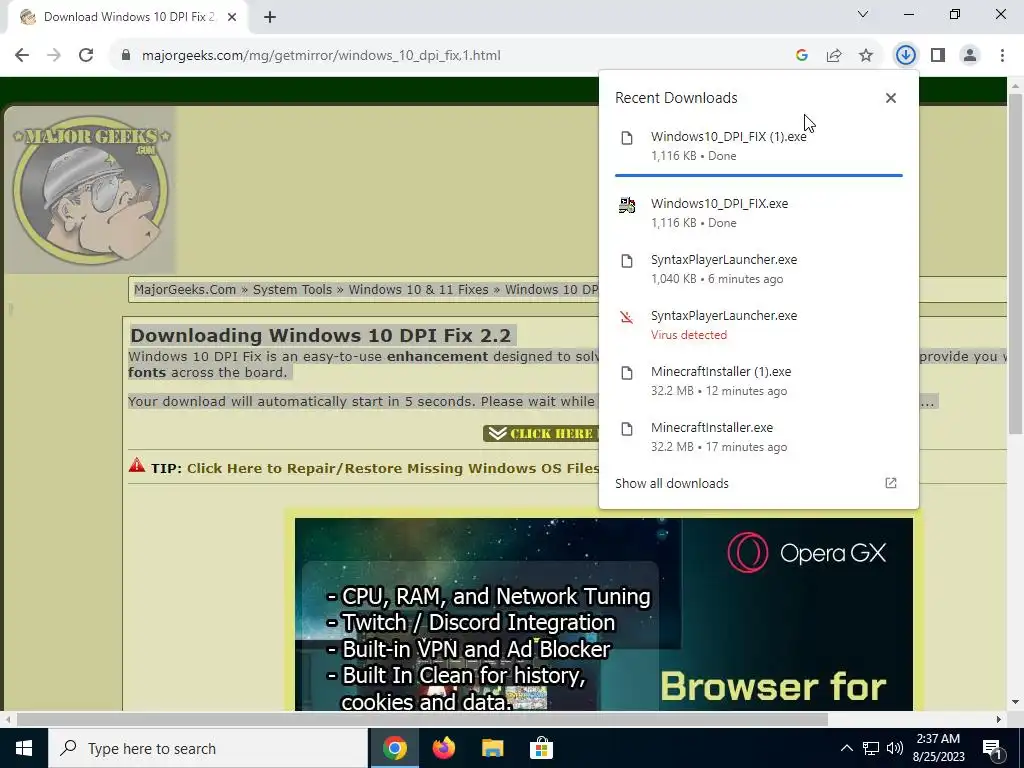This screenshot has width=1024, height=768.
Task: Open MajorGeeks.Com breadcrumb link
Action: click(185, 289)
